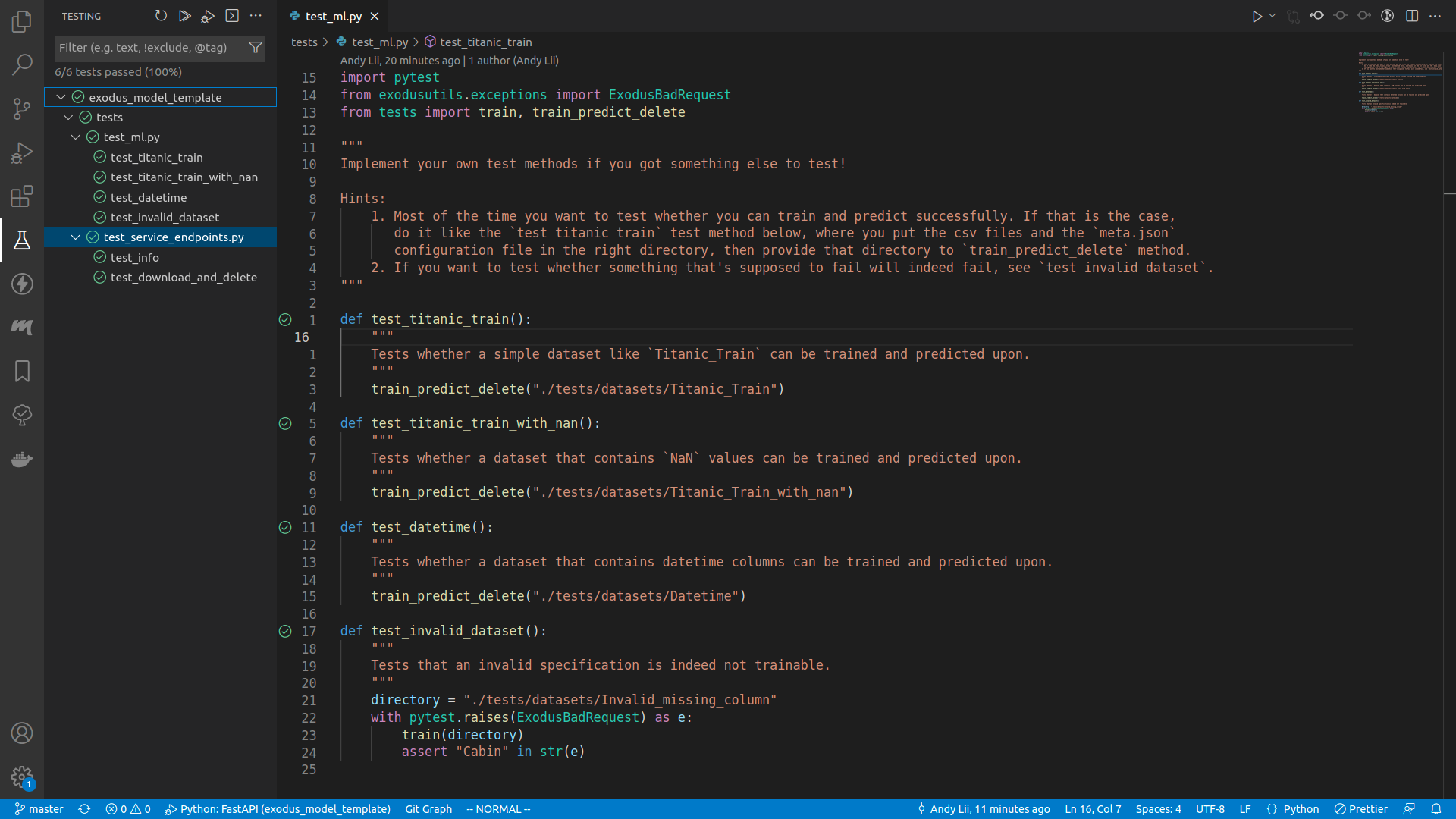Refresh tests in Testing panel
Image resolution: width=1456 pixels, height=819 pixels.
click(161, 16)
